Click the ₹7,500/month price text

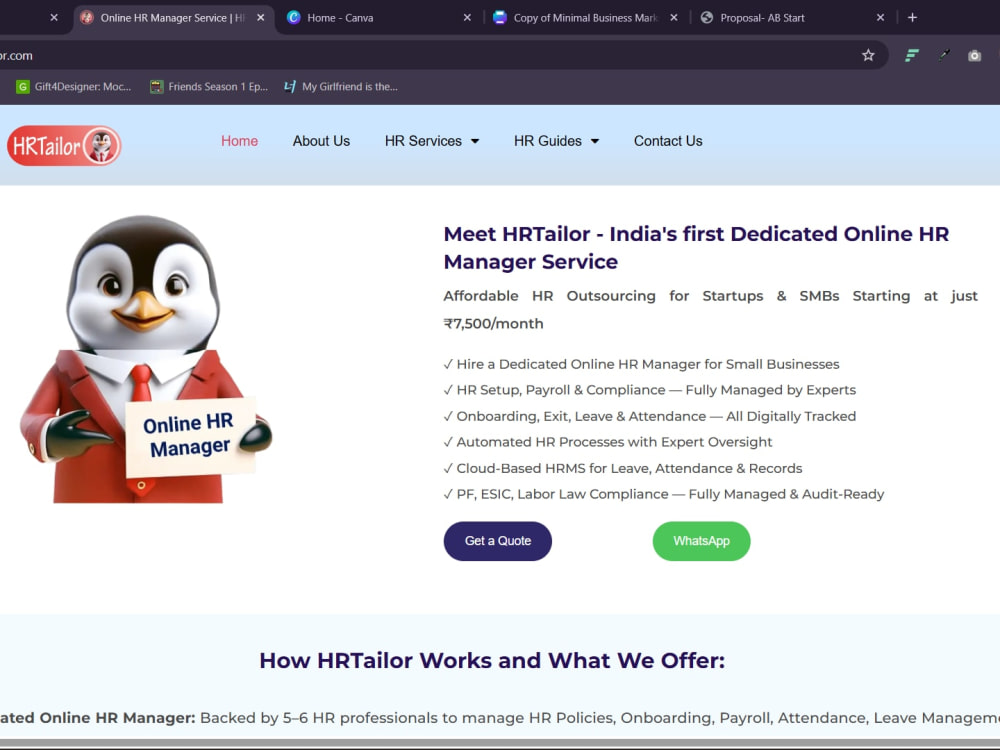tap(494, 324)
